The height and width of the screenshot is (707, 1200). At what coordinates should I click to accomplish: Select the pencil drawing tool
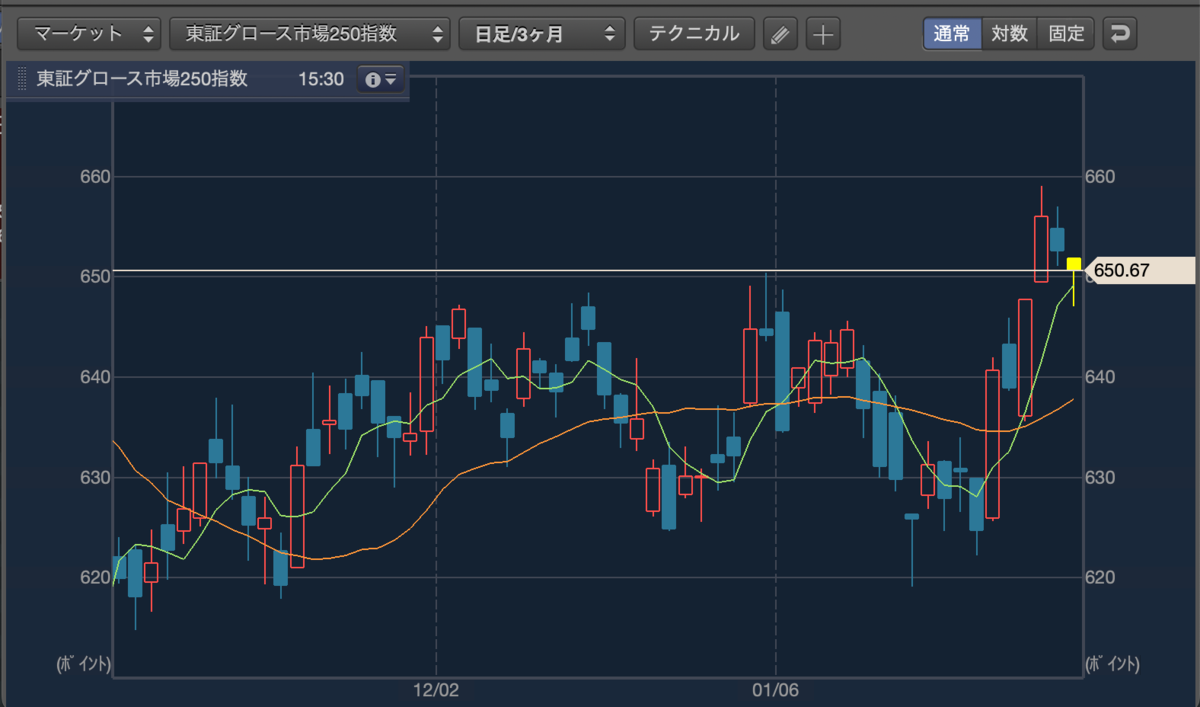pos(780,34)
